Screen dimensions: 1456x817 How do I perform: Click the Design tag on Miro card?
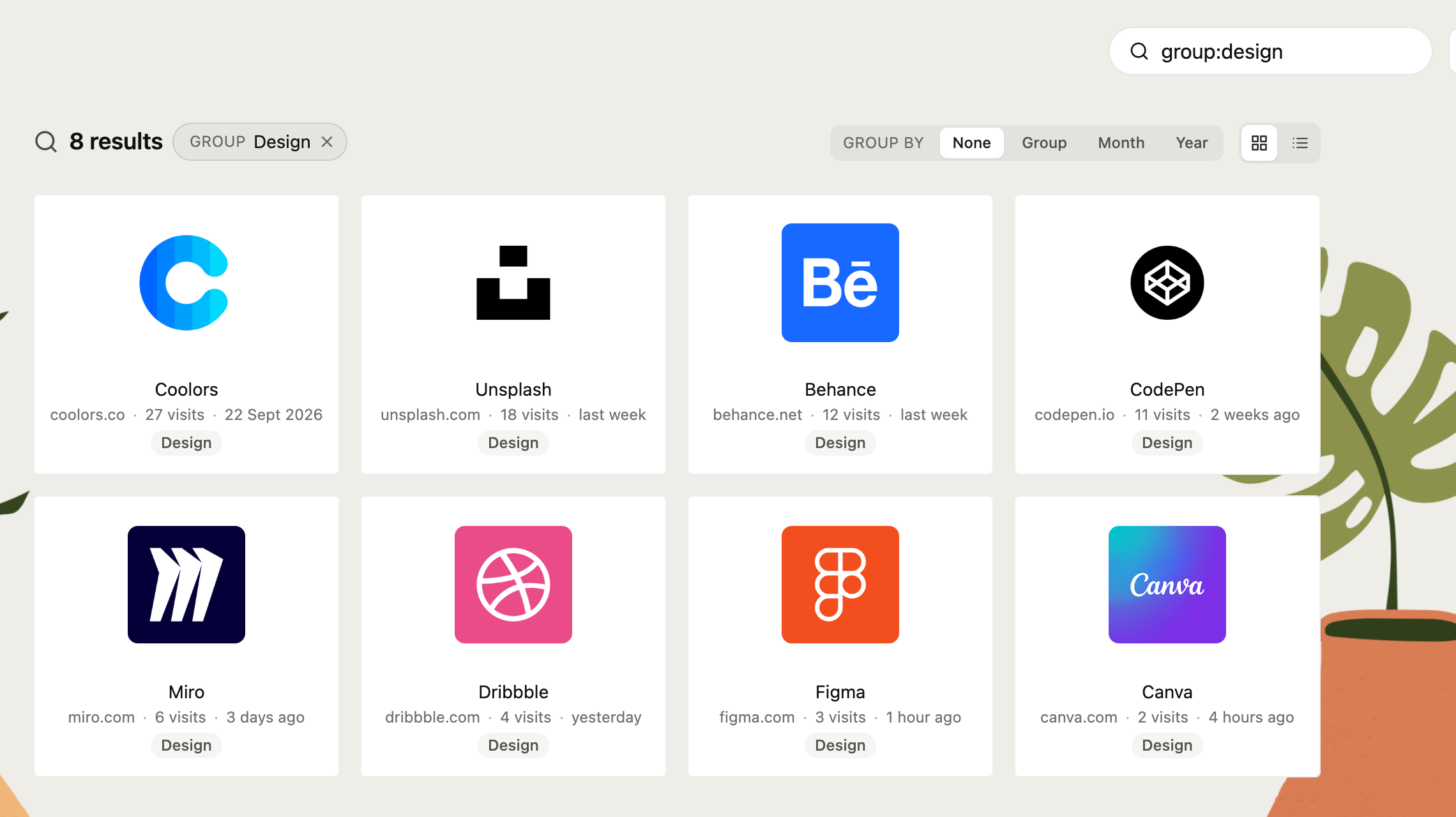pyautogui.click(x=186, y=746)
